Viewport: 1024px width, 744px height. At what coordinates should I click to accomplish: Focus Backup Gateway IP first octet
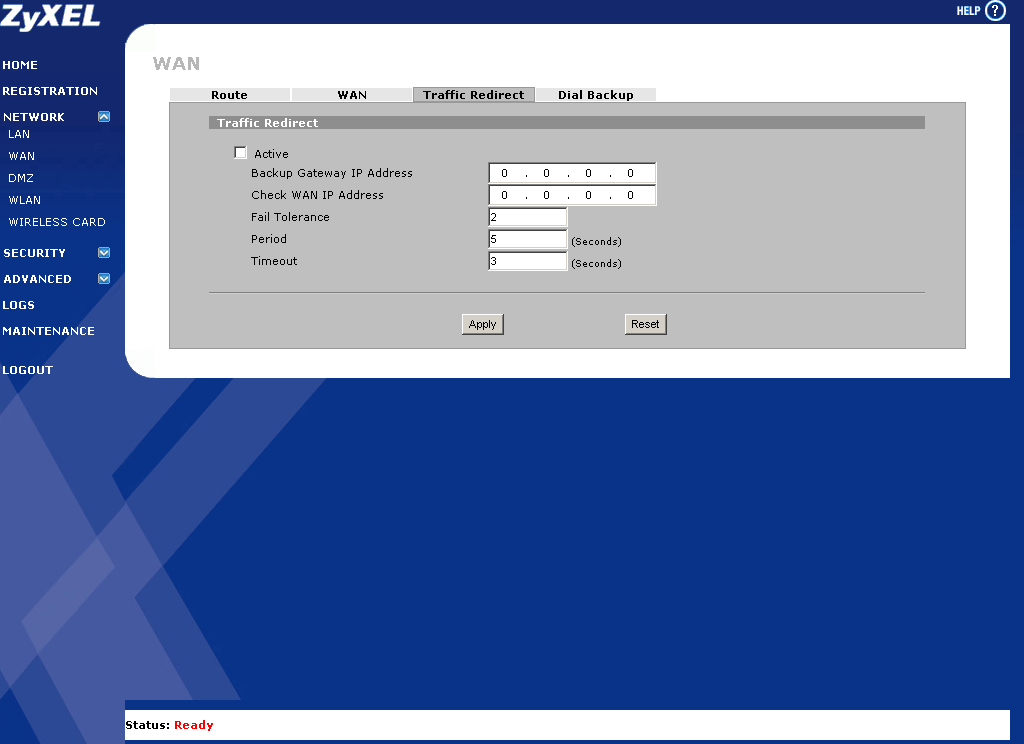pos(504,173)
